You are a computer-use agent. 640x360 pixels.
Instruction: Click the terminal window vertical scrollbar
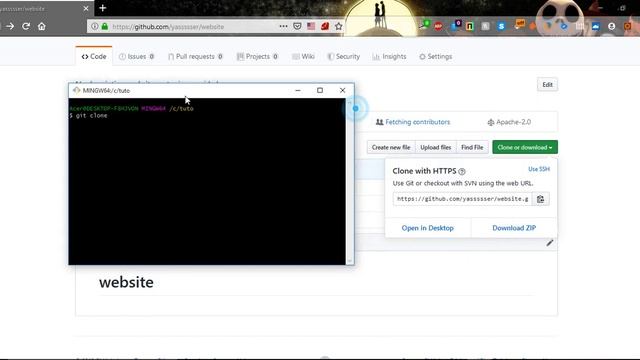pos(349,181)
